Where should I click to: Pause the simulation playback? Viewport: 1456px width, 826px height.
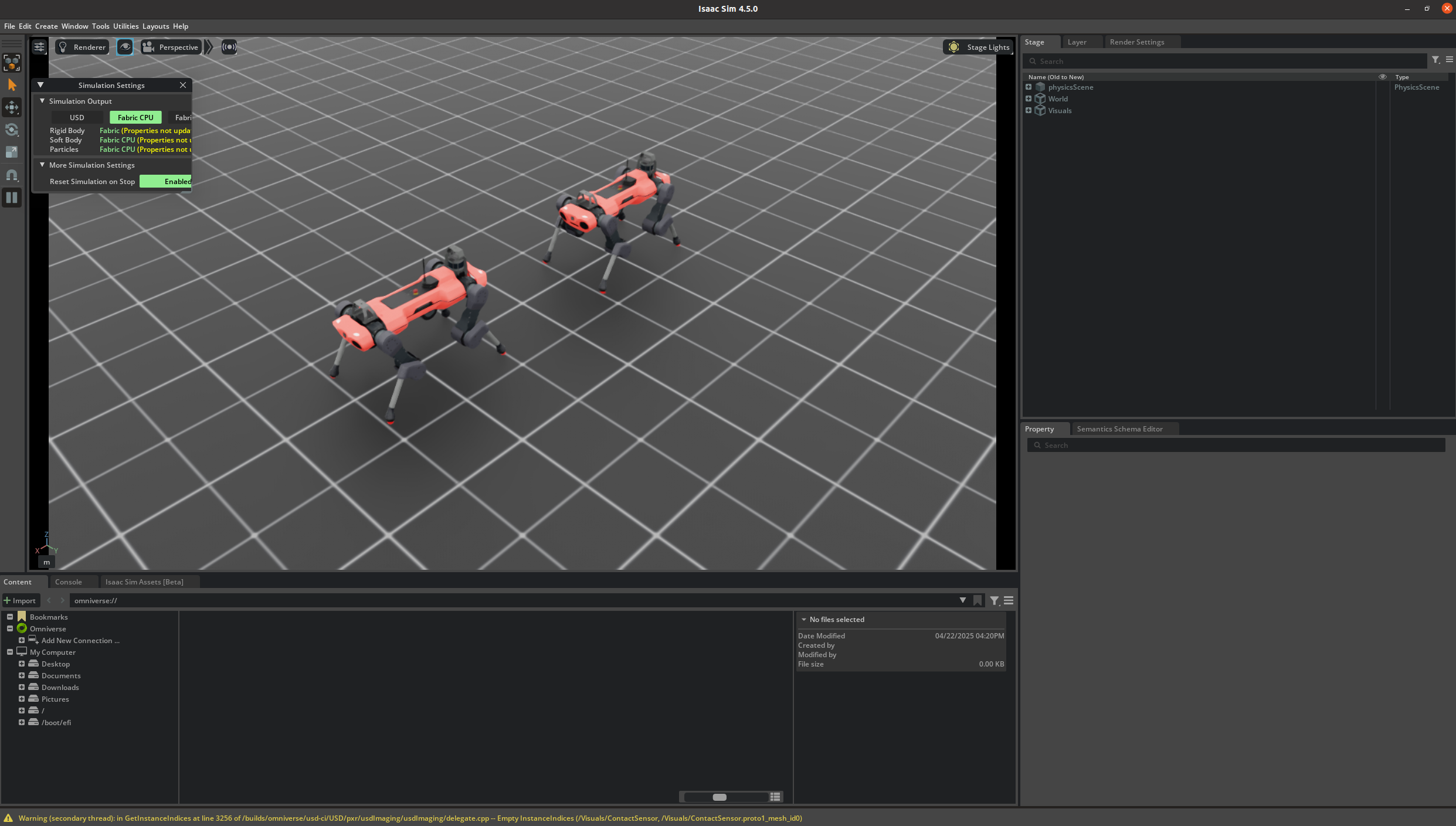[12, 198]
